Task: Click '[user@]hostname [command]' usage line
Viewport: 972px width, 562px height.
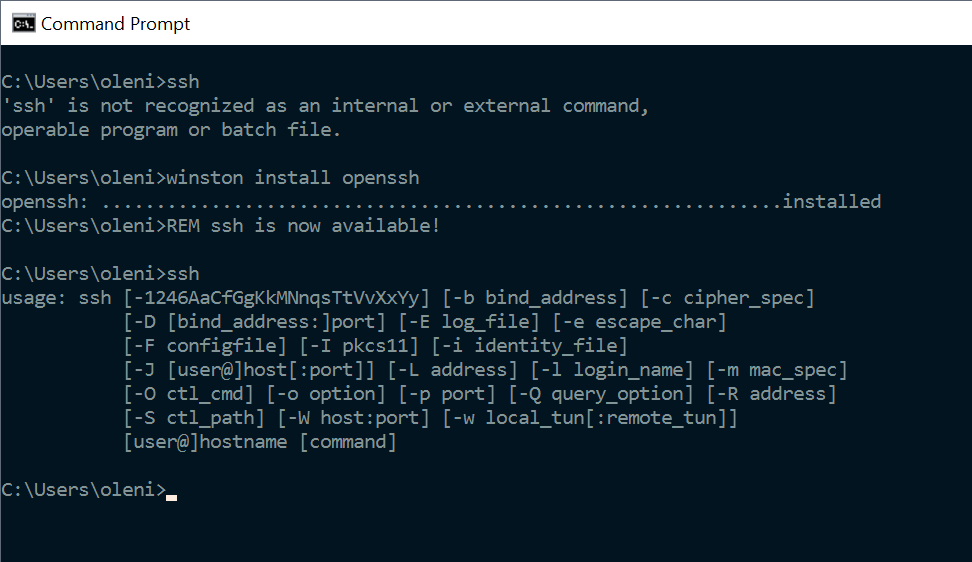Action: (x=260, y=442)
